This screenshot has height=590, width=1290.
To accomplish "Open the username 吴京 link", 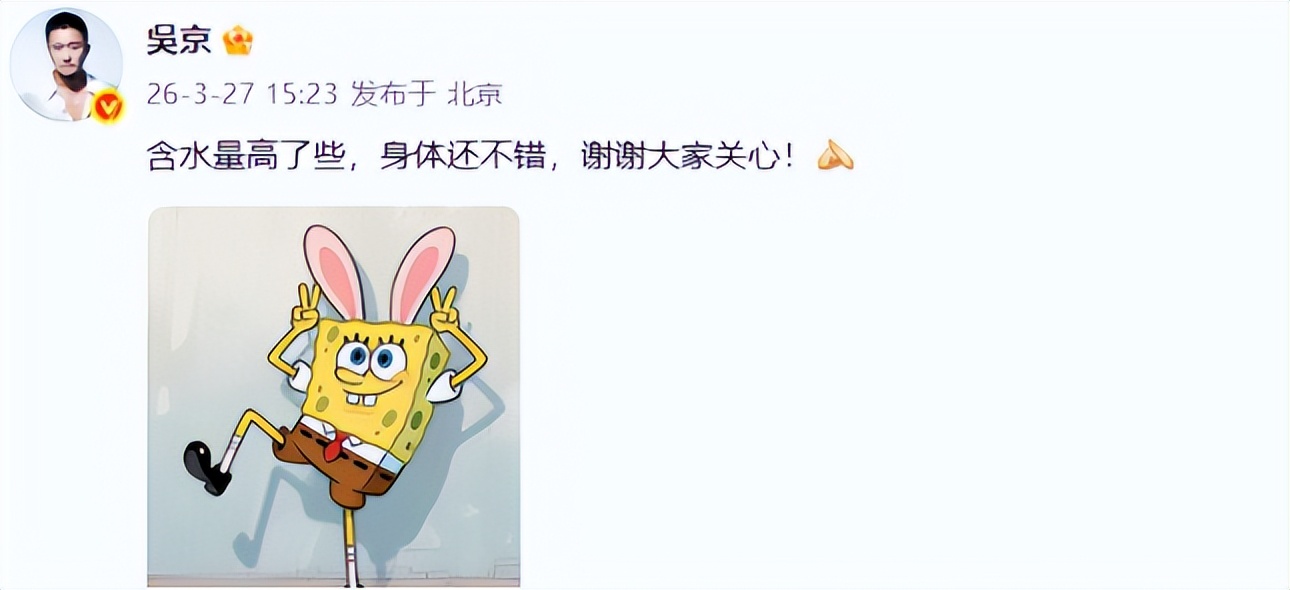I will click(179, 41).
